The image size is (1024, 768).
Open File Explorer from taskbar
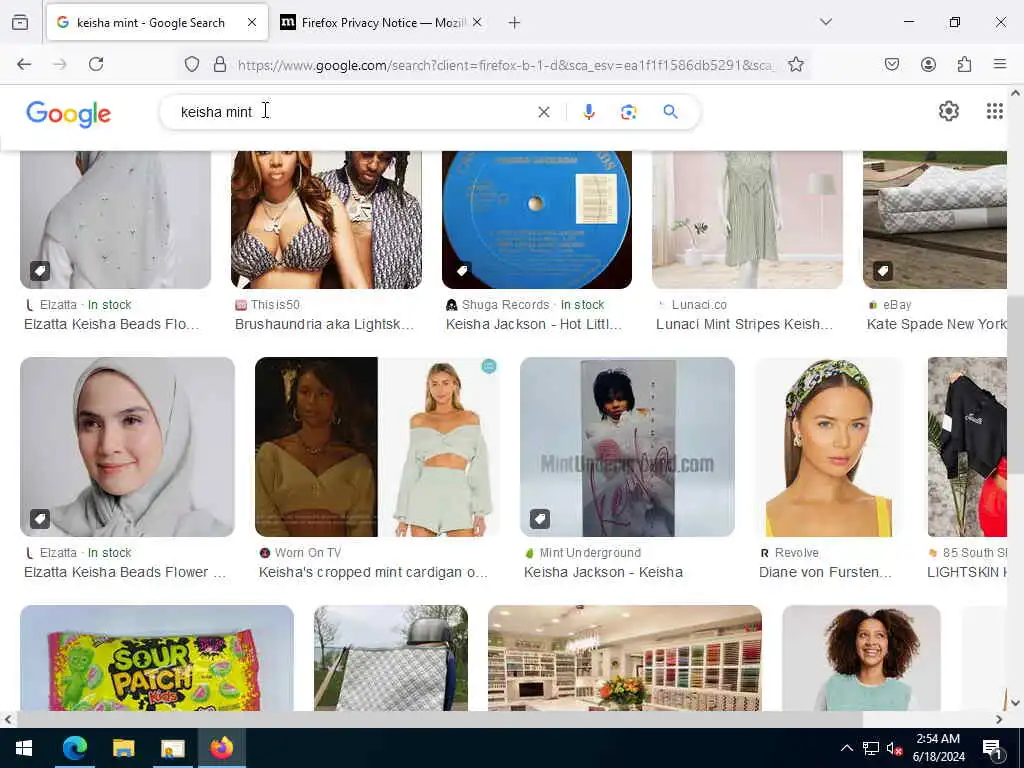(x=123, y=748)
